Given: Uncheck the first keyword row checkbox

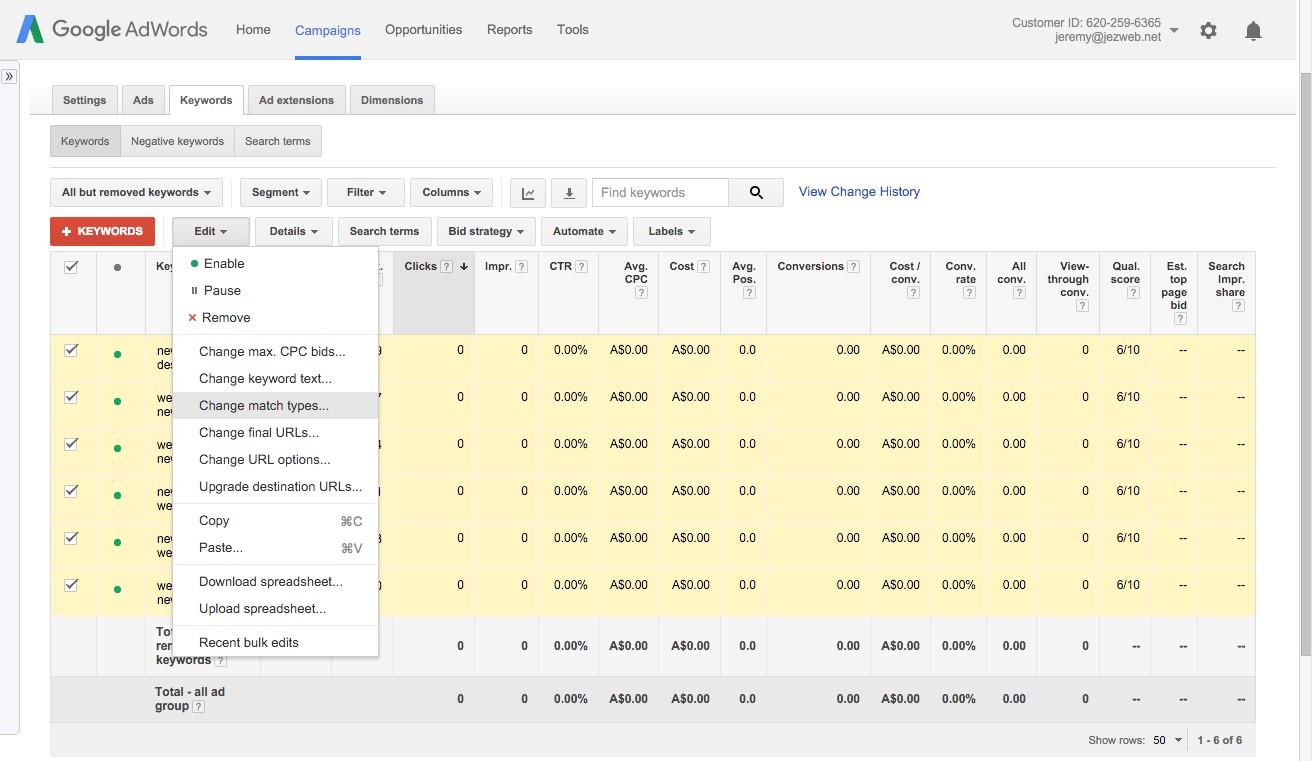Looking at the screenshot, I should 72,350.
